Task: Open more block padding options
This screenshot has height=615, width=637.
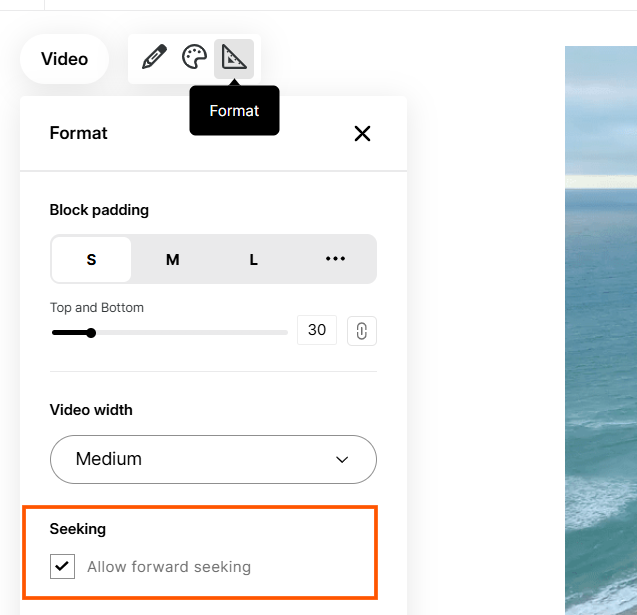Action: (335, 259)
